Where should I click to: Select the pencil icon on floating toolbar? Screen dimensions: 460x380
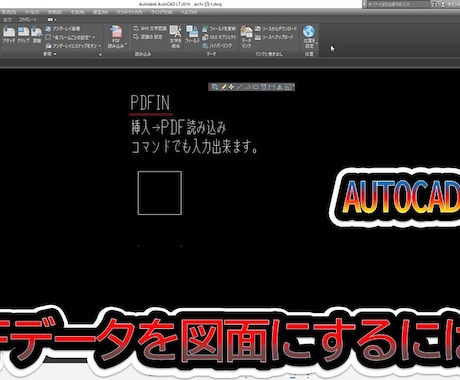point(223,87)
